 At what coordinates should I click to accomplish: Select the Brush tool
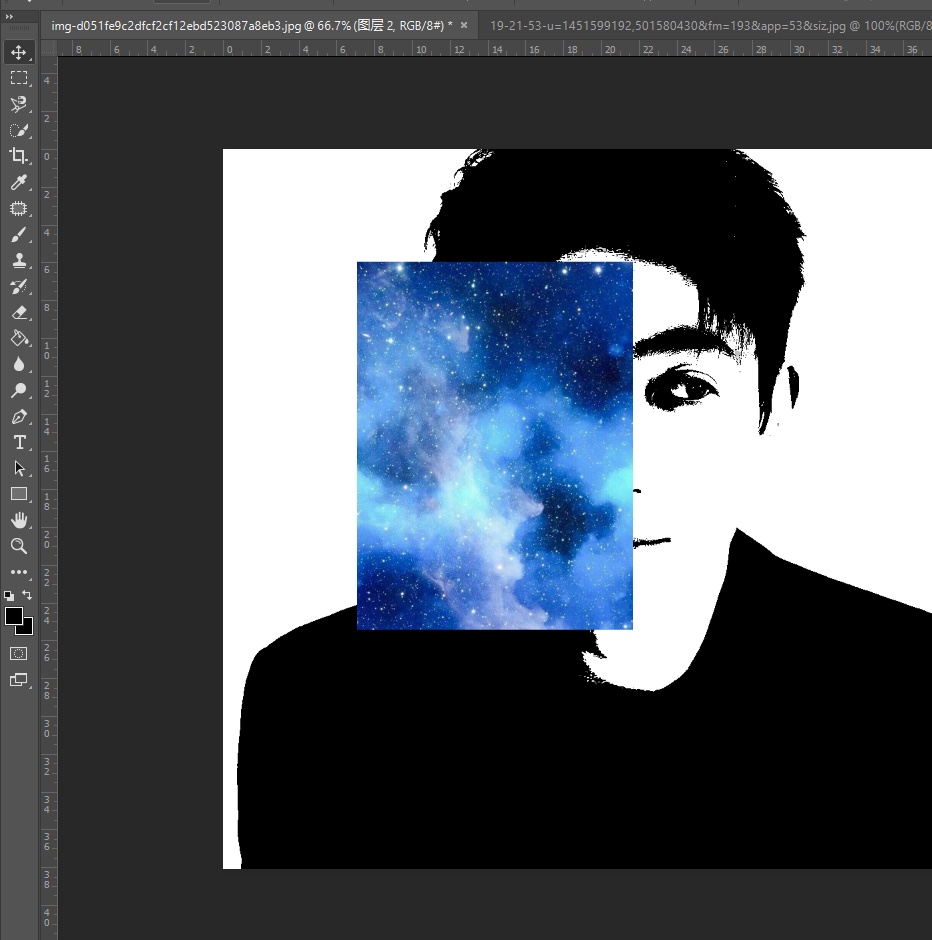point(18,235)
